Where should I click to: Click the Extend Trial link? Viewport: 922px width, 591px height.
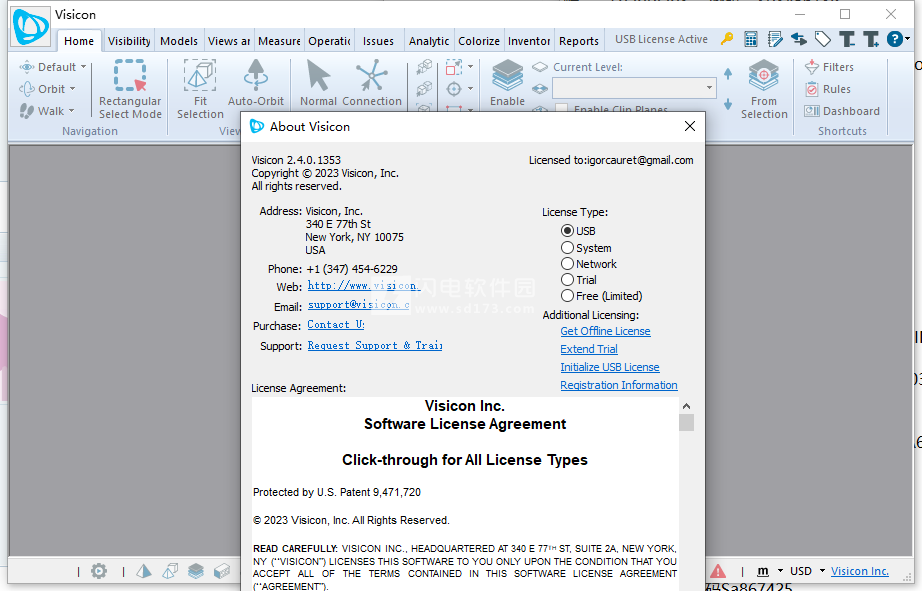[589, 349]
